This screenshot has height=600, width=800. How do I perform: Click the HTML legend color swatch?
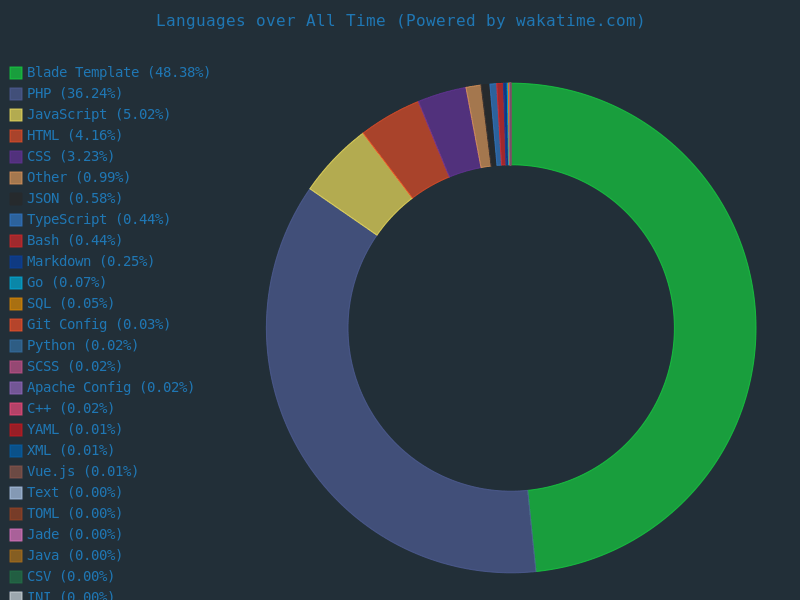tap(16, 136)
